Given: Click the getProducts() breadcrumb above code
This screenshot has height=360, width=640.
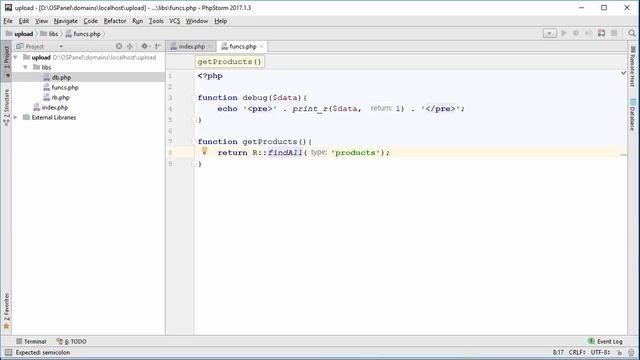Looking at the screenshot, I should (x=229, y=62).
